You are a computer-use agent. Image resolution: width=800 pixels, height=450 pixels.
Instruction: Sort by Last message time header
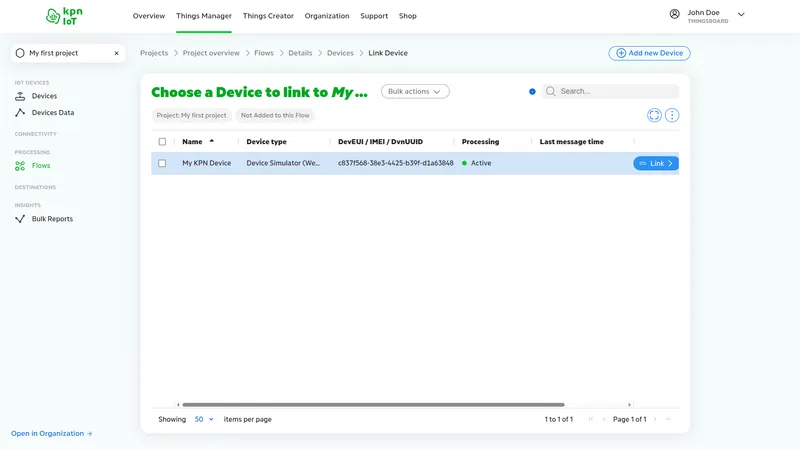click(x=571, y=142)
